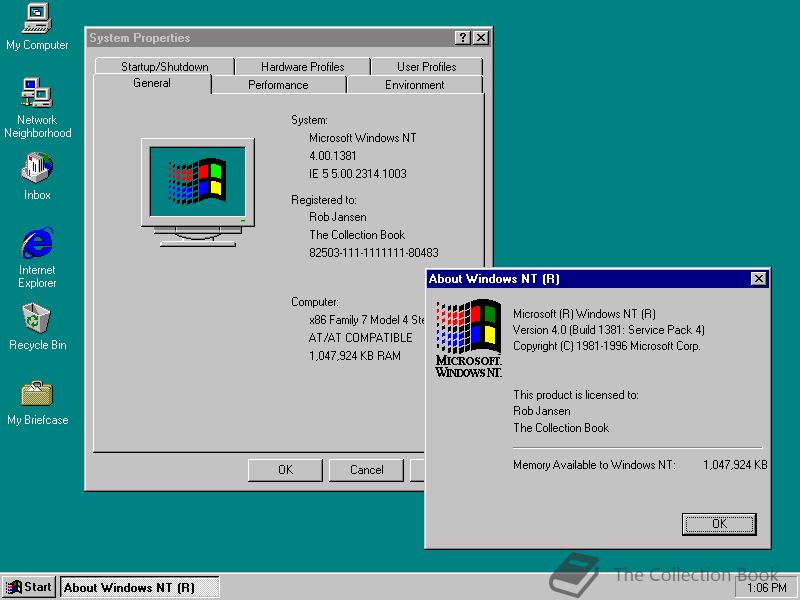
Task: Click 'The Collection Book' in System Properties
Action: (357, 235)
